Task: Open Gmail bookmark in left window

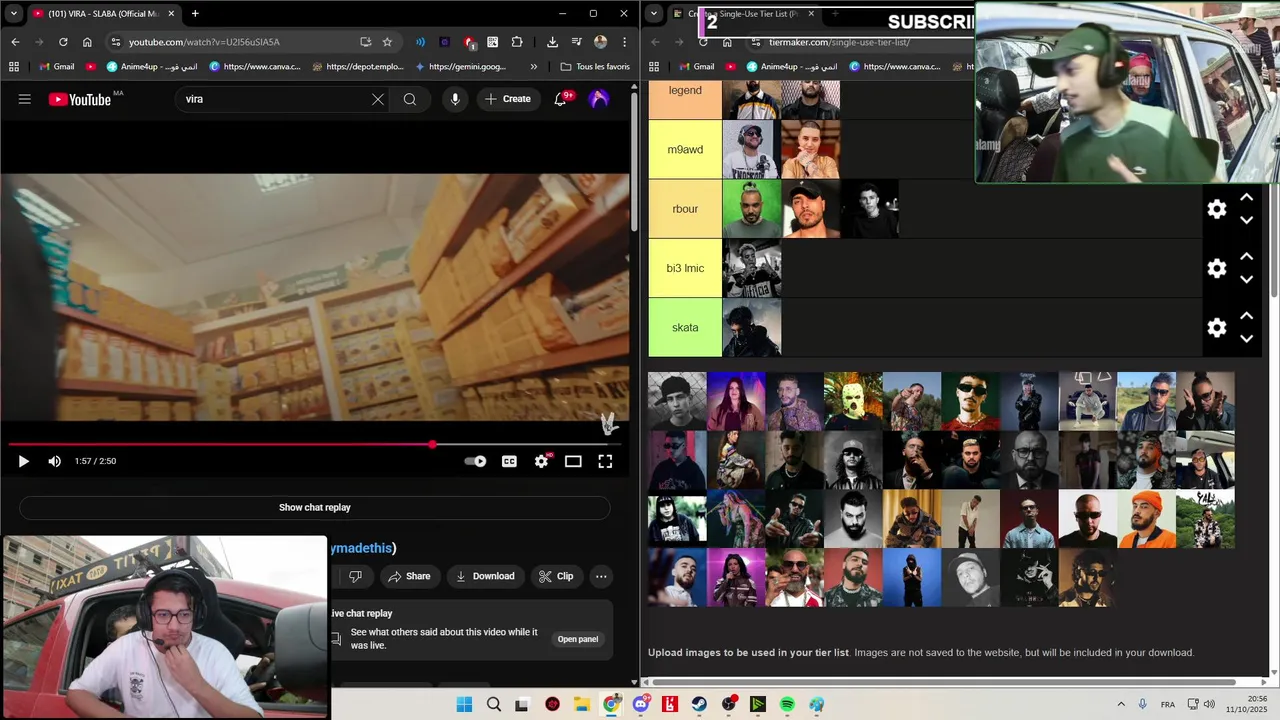Action: [x=55, y=67]
